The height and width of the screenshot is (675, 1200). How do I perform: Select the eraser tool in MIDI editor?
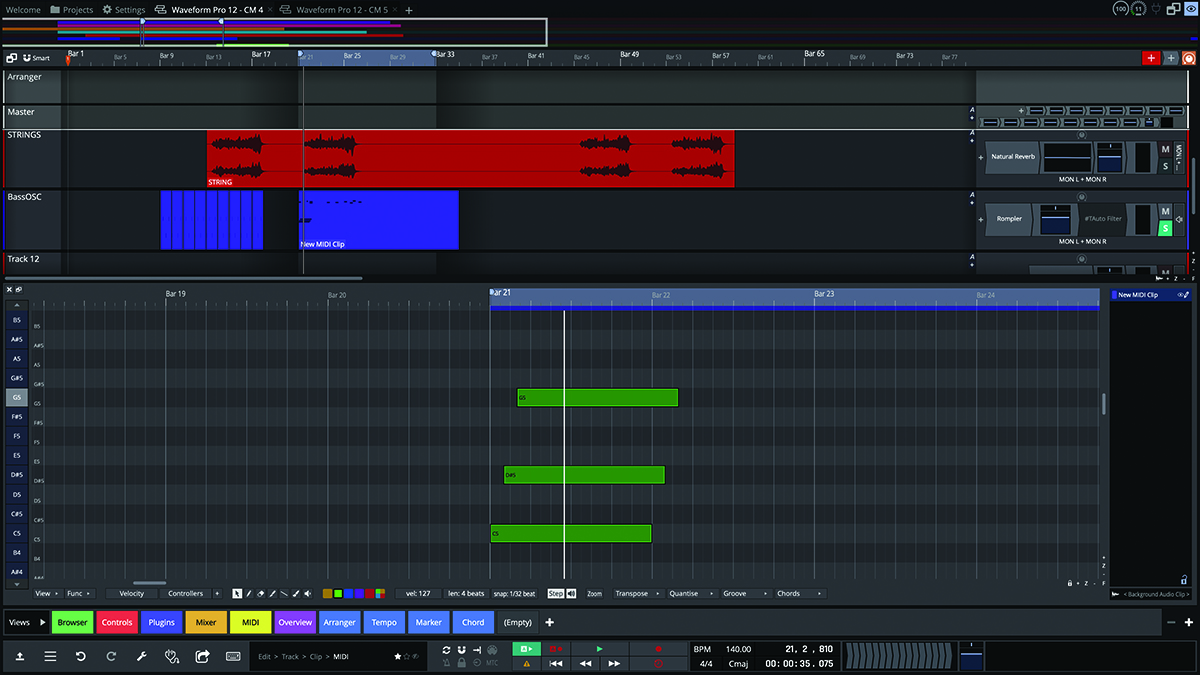[x=261, y=594]
